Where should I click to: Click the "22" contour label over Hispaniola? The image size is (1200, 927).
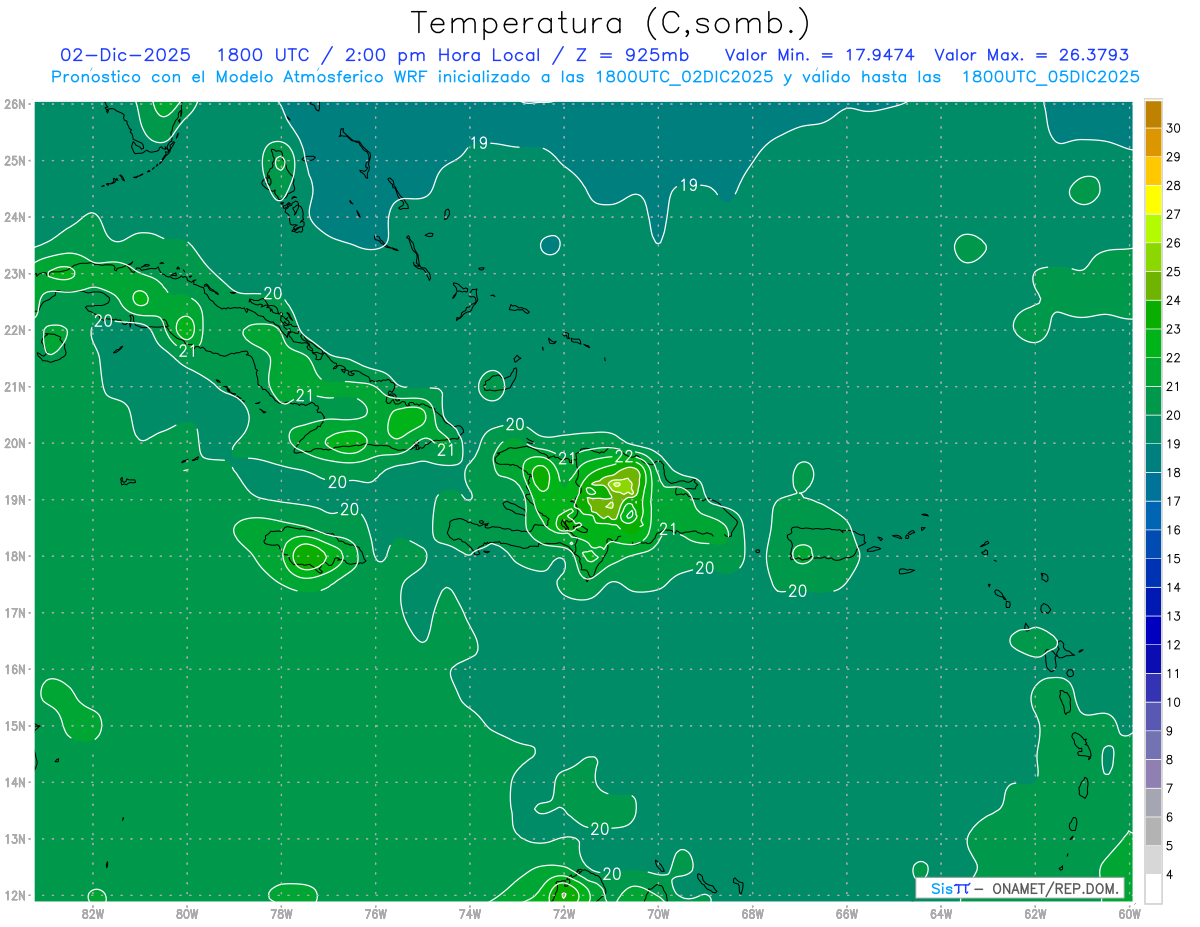tap(625, 456)
